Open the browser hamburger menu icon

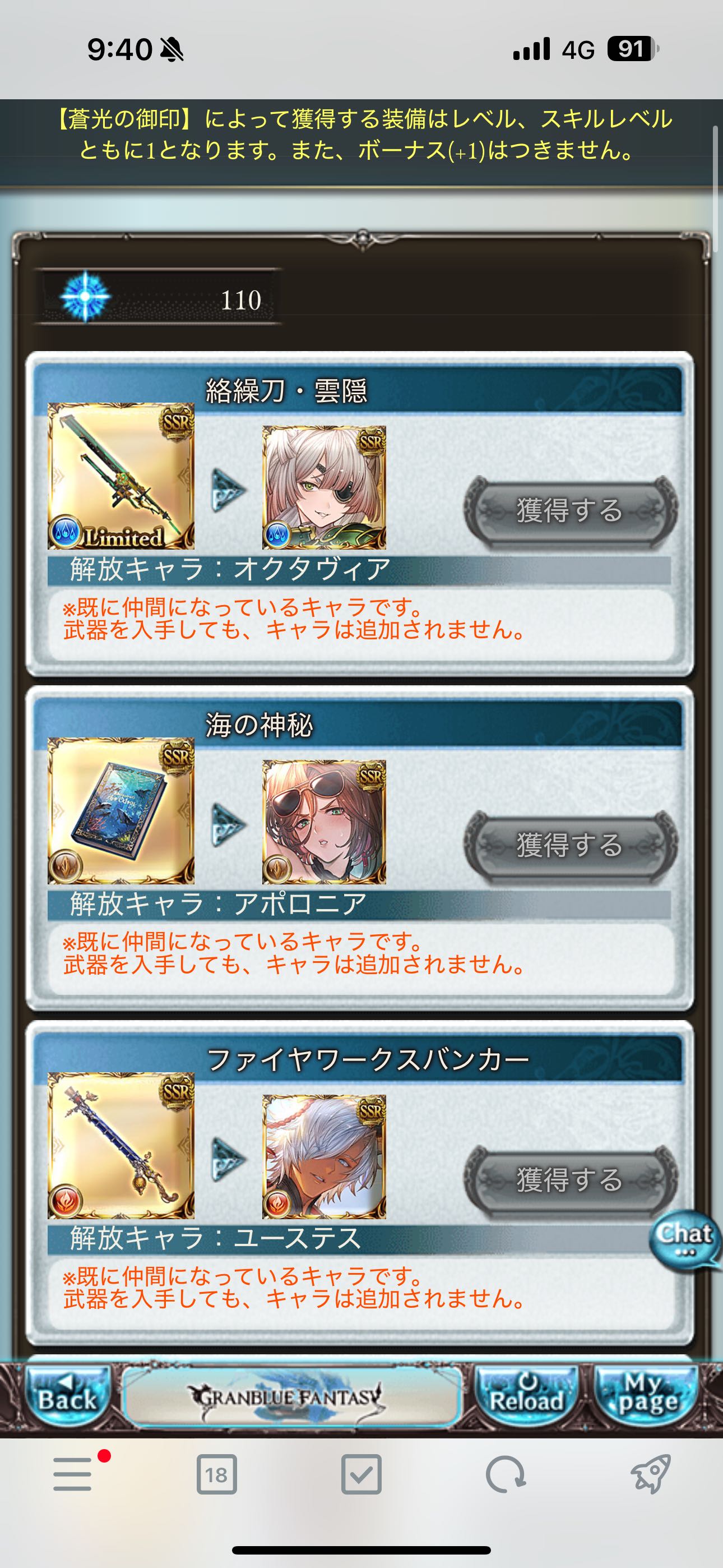tap(72, 1474)
